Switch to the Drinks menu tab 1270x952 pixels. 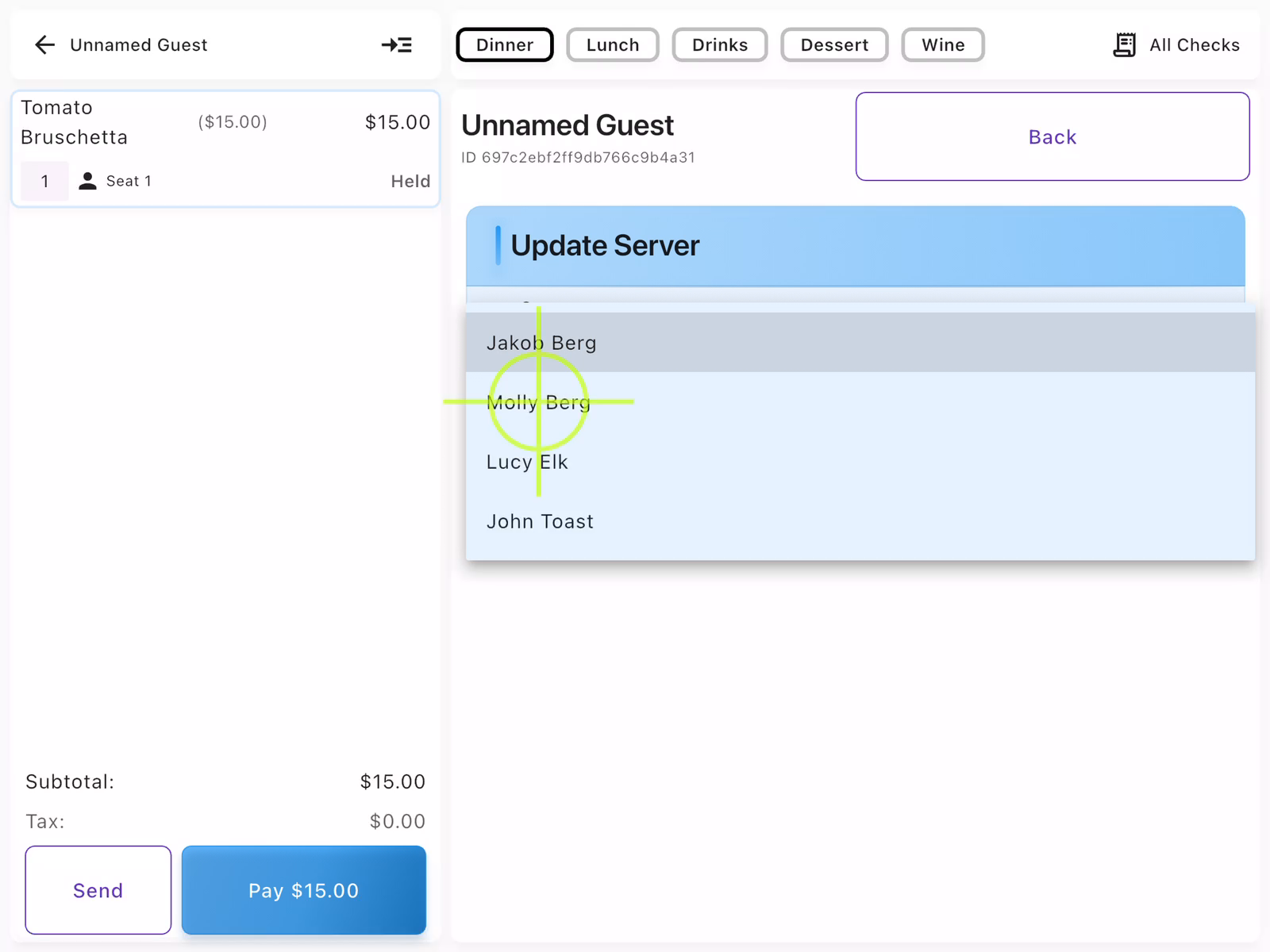[x=719, y=44]
